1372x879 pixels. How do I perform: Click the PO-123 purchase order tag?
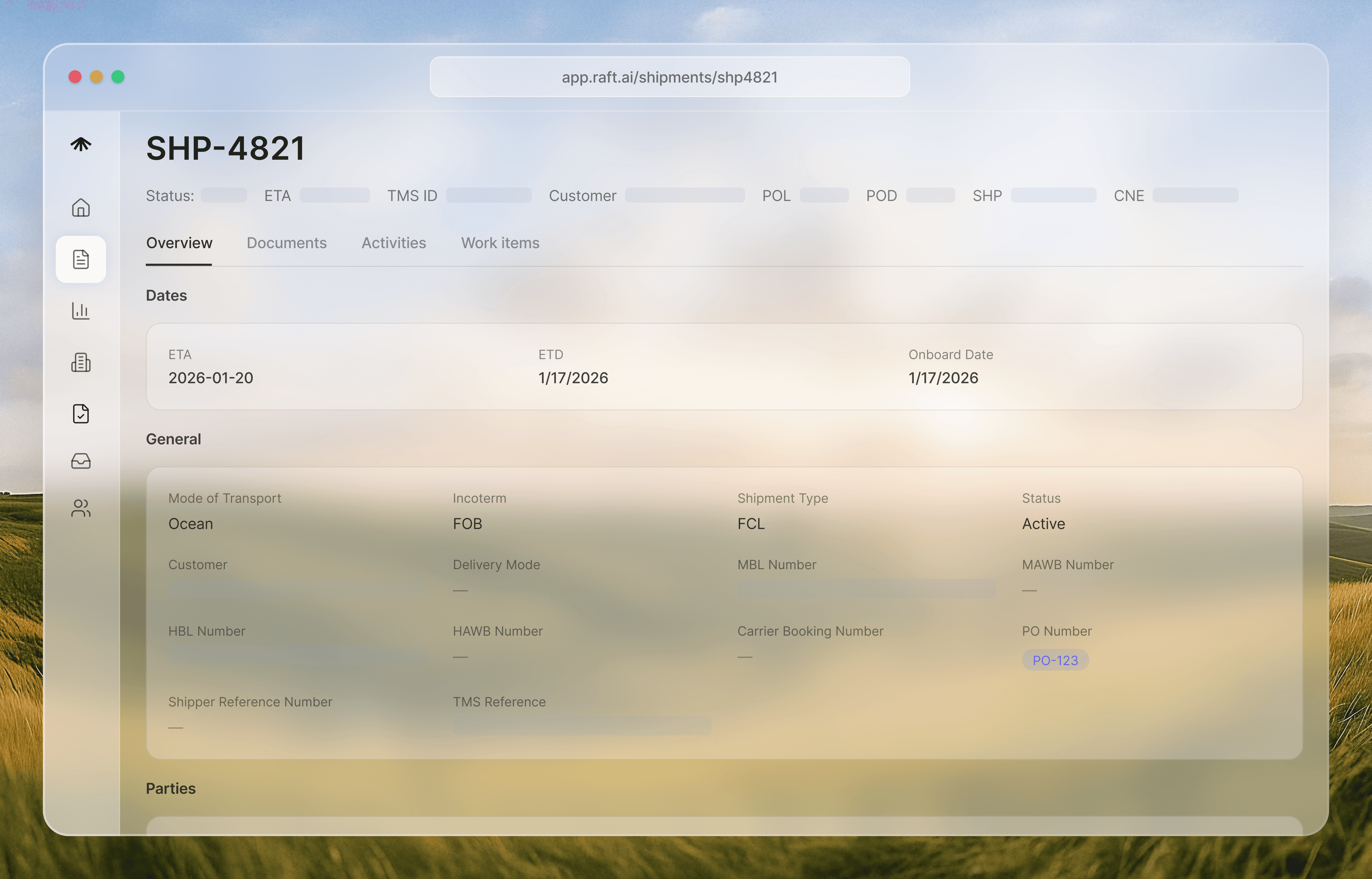pyautogui.click(x=1055, y=660)
